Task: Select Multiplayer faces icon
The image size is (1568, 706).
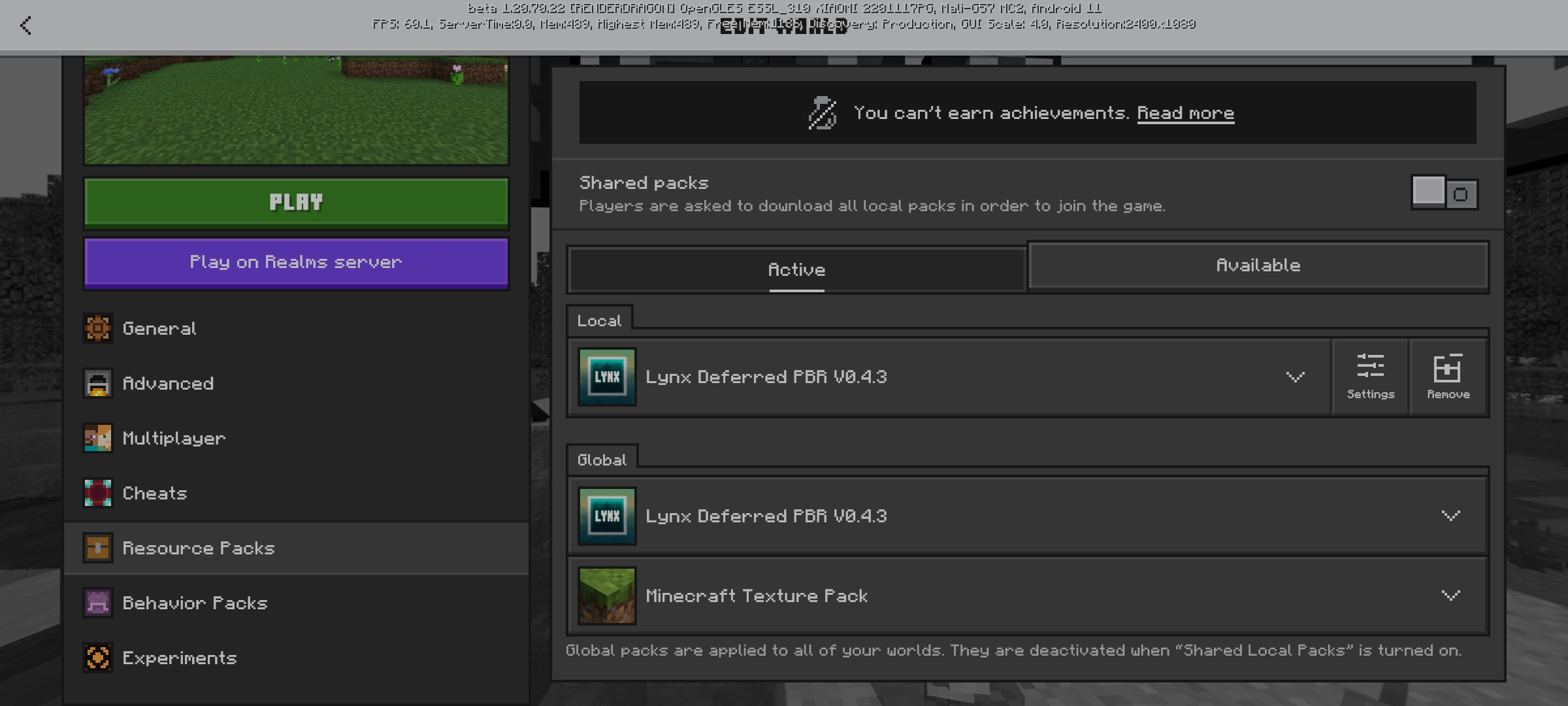Action: tap(98, 438)
